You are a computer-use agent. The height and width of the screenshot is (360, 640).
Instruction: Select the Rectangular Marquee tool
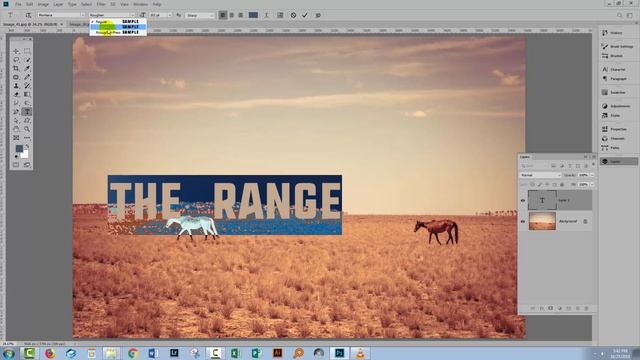(x=27, y=51)
